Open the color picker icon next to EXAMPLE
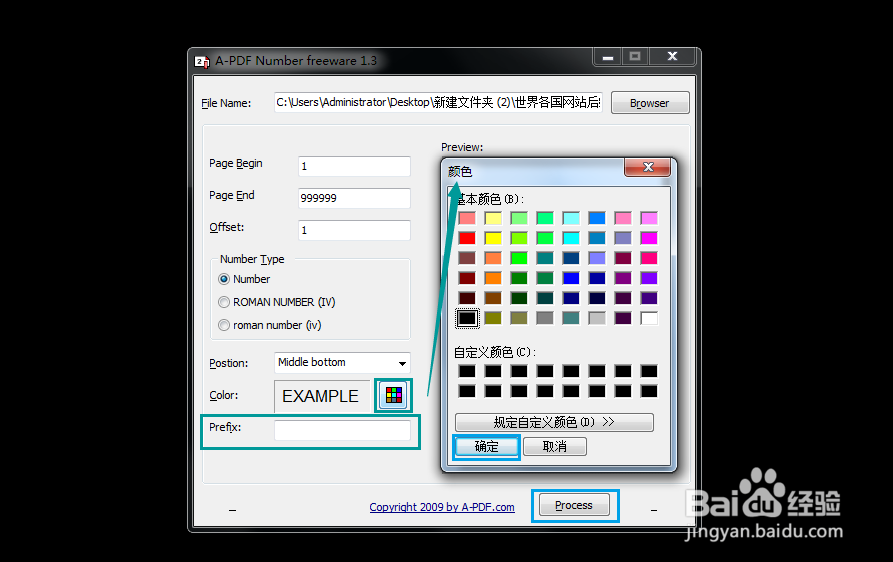The width and height of the screenshot is (893, 562). coord(394,395)
